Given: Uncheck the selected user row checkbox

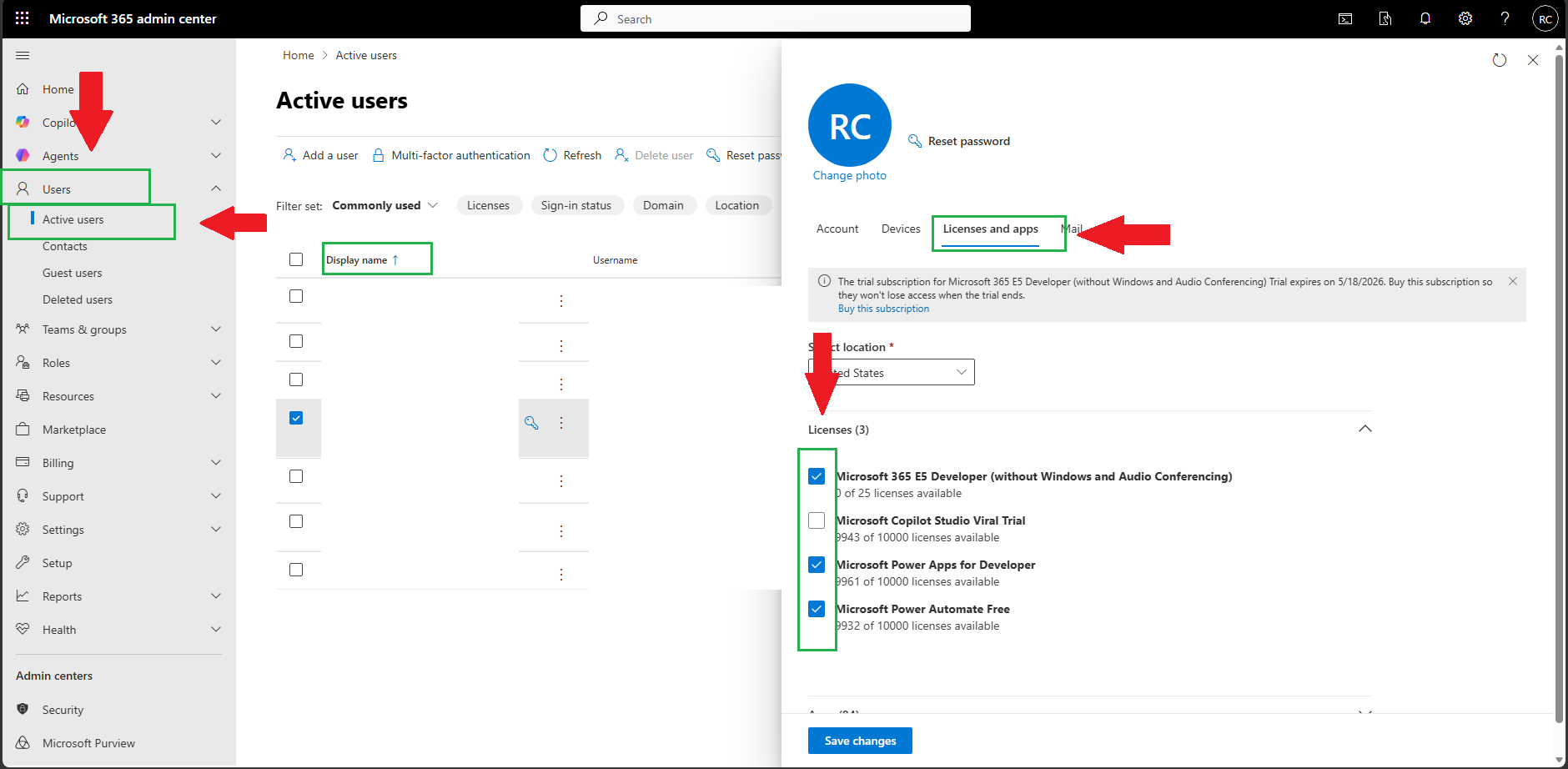Looking at the screenshot, I should point(296,418).
